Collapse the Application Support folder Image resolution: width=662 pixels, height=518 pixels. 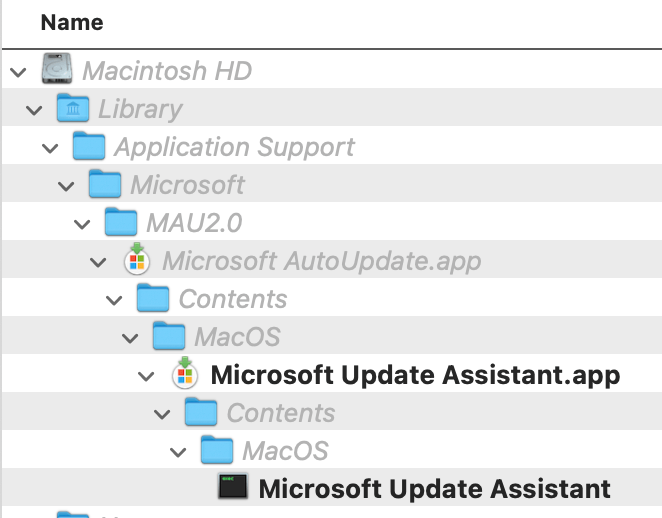pos(50,148)
